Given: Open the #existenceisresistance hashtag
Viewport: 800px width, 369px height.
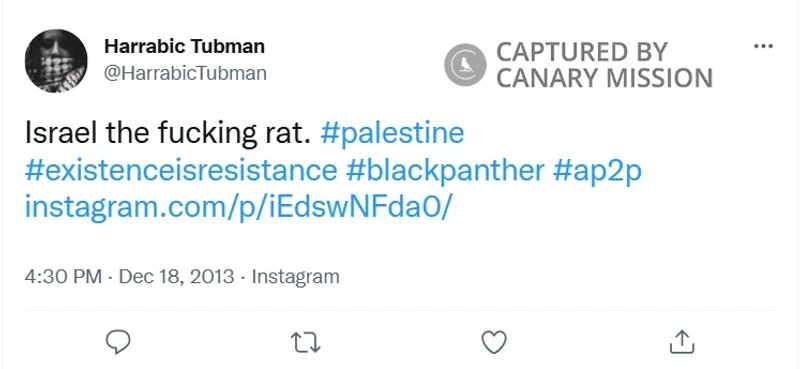Looking at the screenshot, I should point(181,170).
